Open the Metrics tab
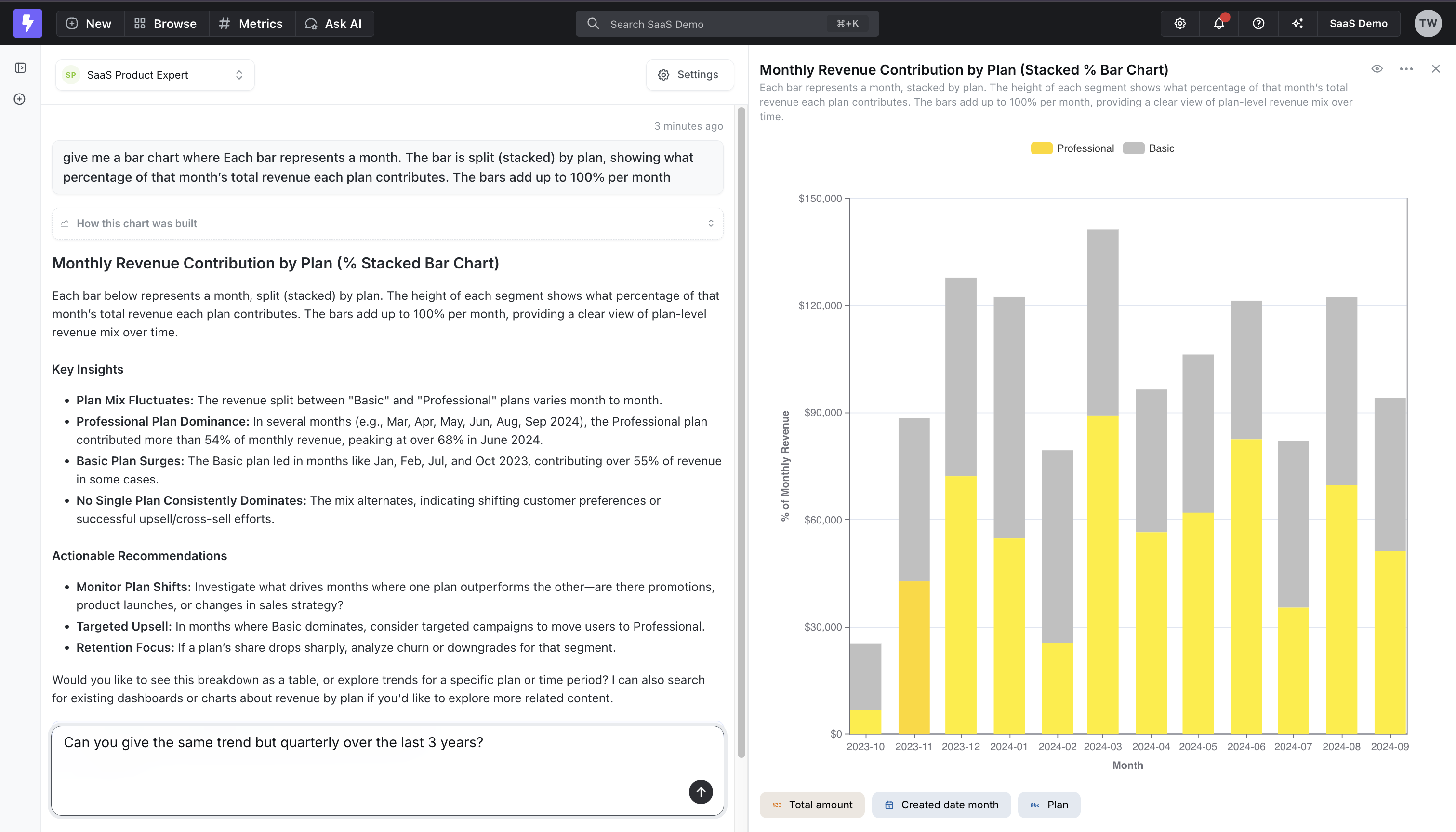1456x832 pixels. point(251,24)
